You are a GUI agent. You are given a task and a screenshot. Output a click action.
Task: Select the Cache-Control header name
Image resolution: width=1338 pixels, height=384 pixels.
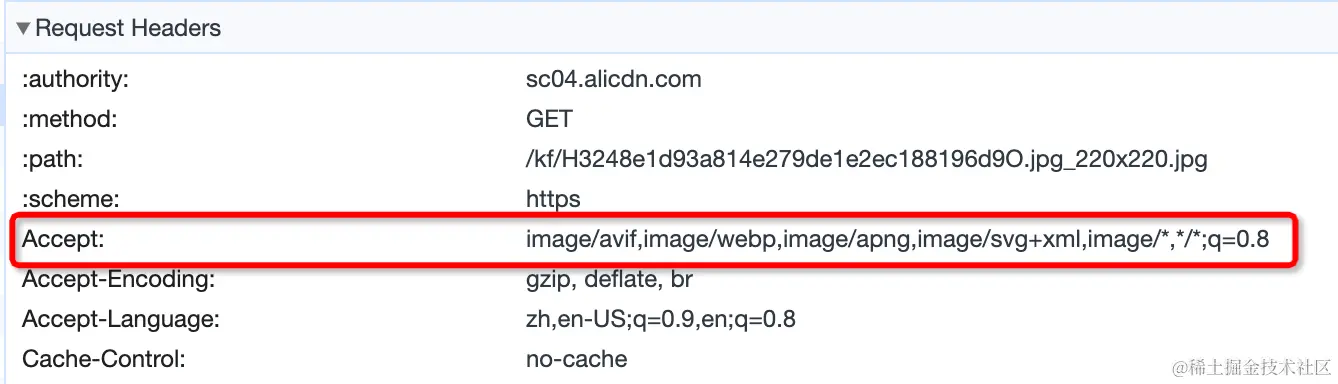click(x=104, y=358)
